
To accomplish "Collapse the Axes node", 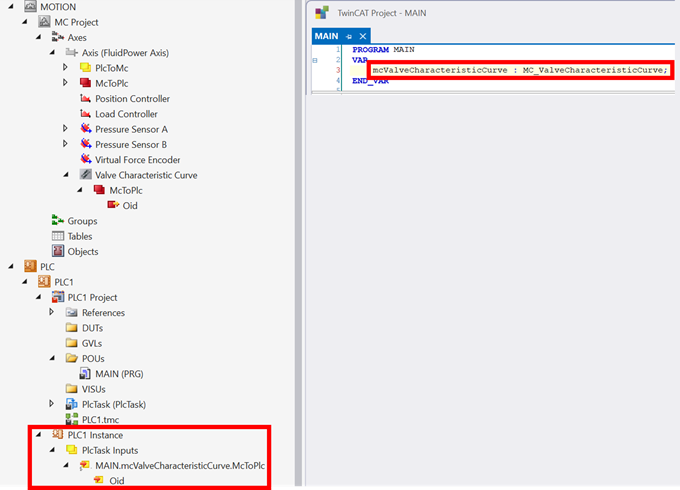I will tap(39, 37).
